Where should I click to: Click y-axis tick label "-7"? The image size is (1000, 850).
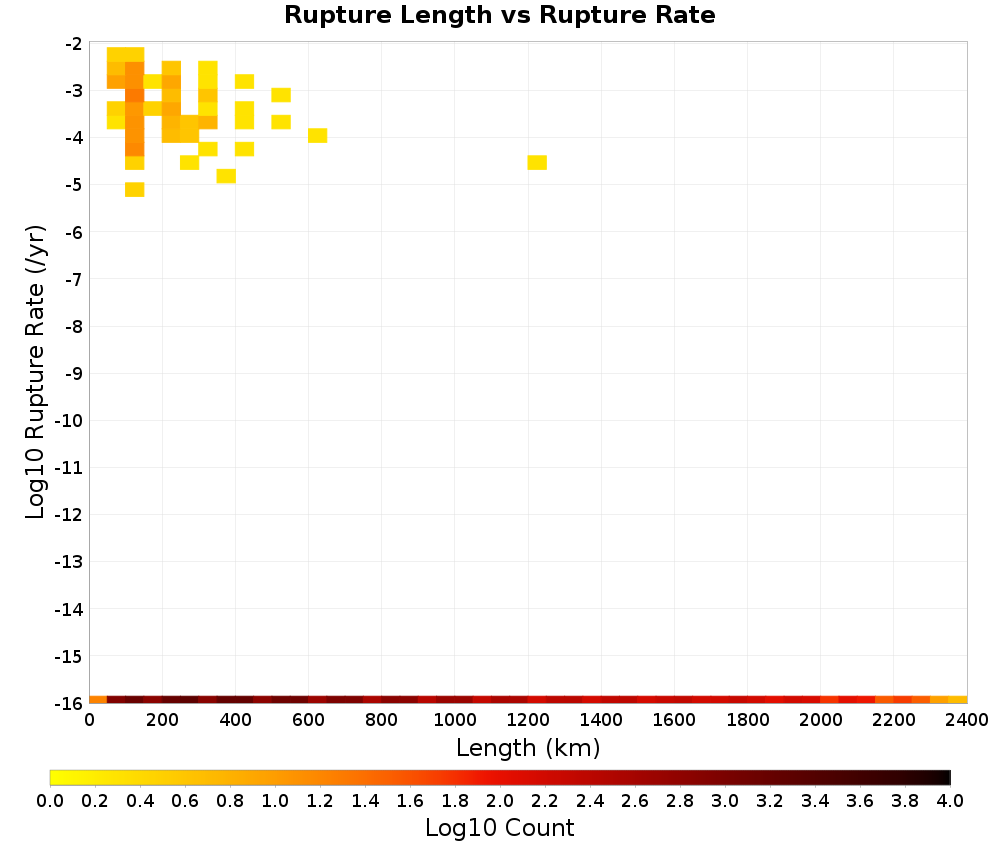tap(73, 279)
